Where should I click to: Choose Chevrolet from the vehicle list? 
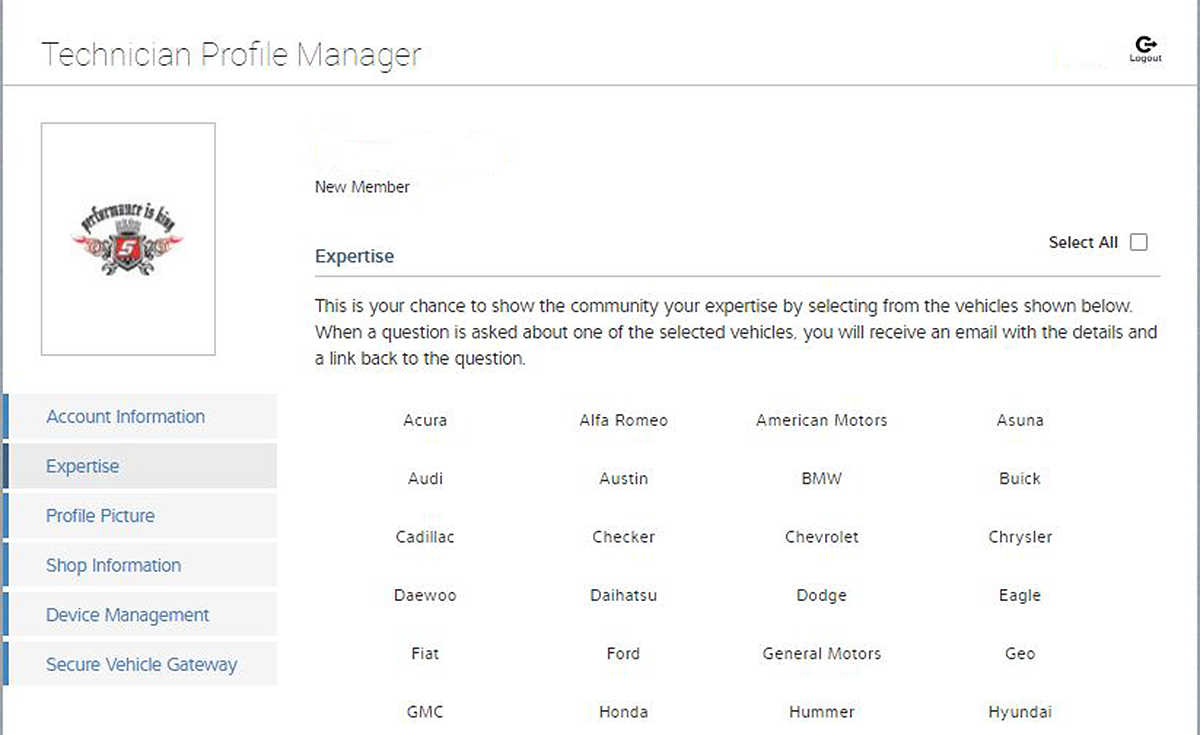[x=821, y=537]
